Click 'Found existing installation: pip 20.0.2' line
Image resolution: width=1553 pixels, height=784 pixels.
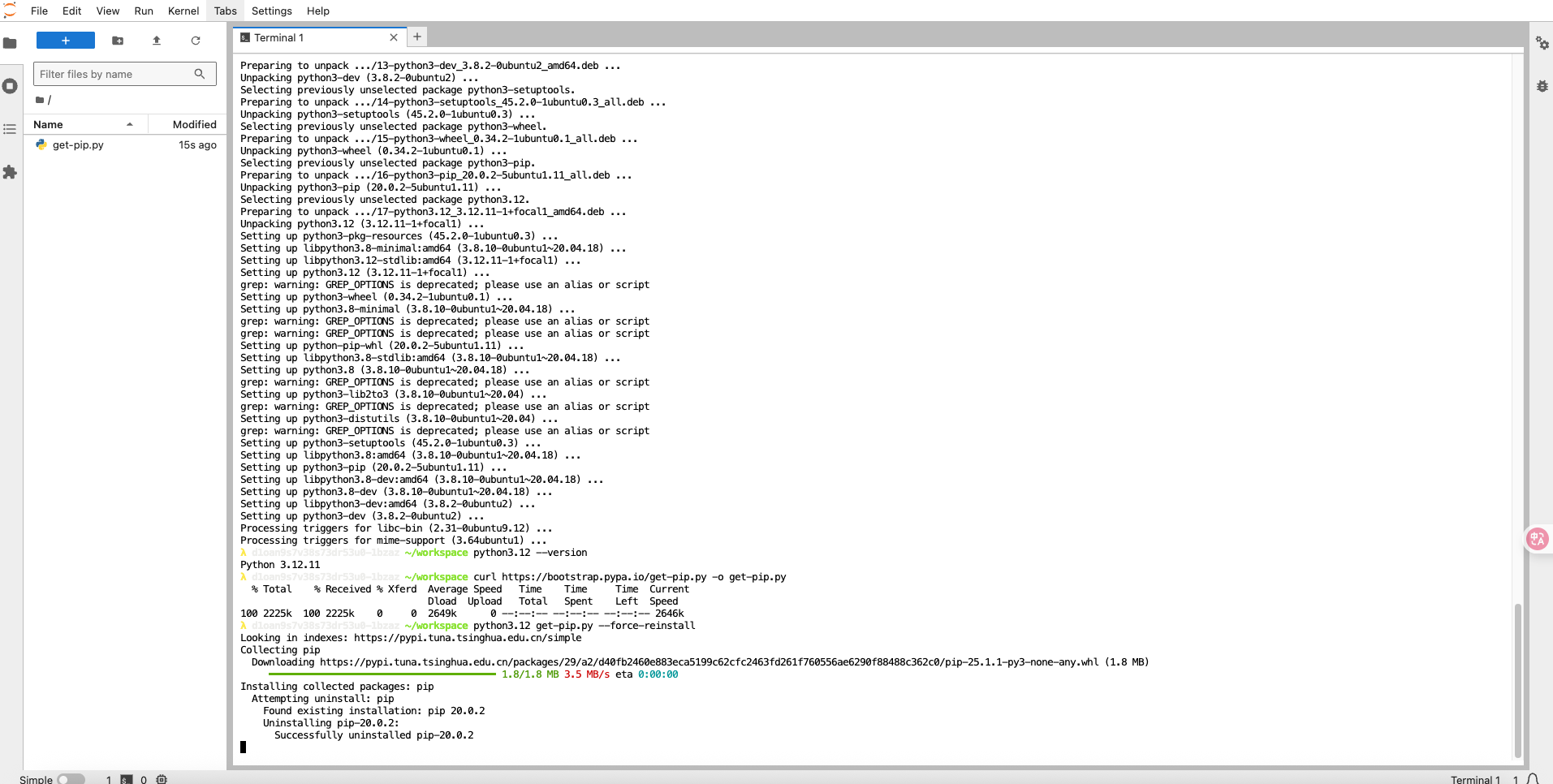point(373,711)
